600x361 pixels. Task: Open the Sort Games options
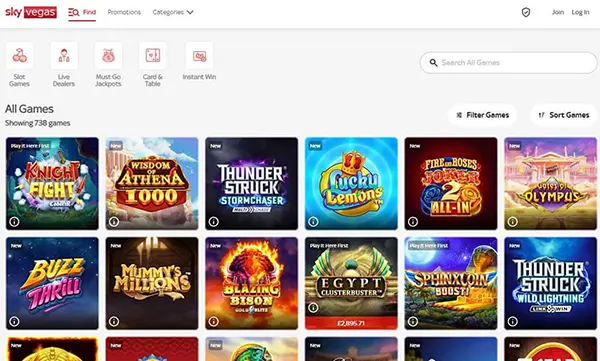tap(564, 115)
